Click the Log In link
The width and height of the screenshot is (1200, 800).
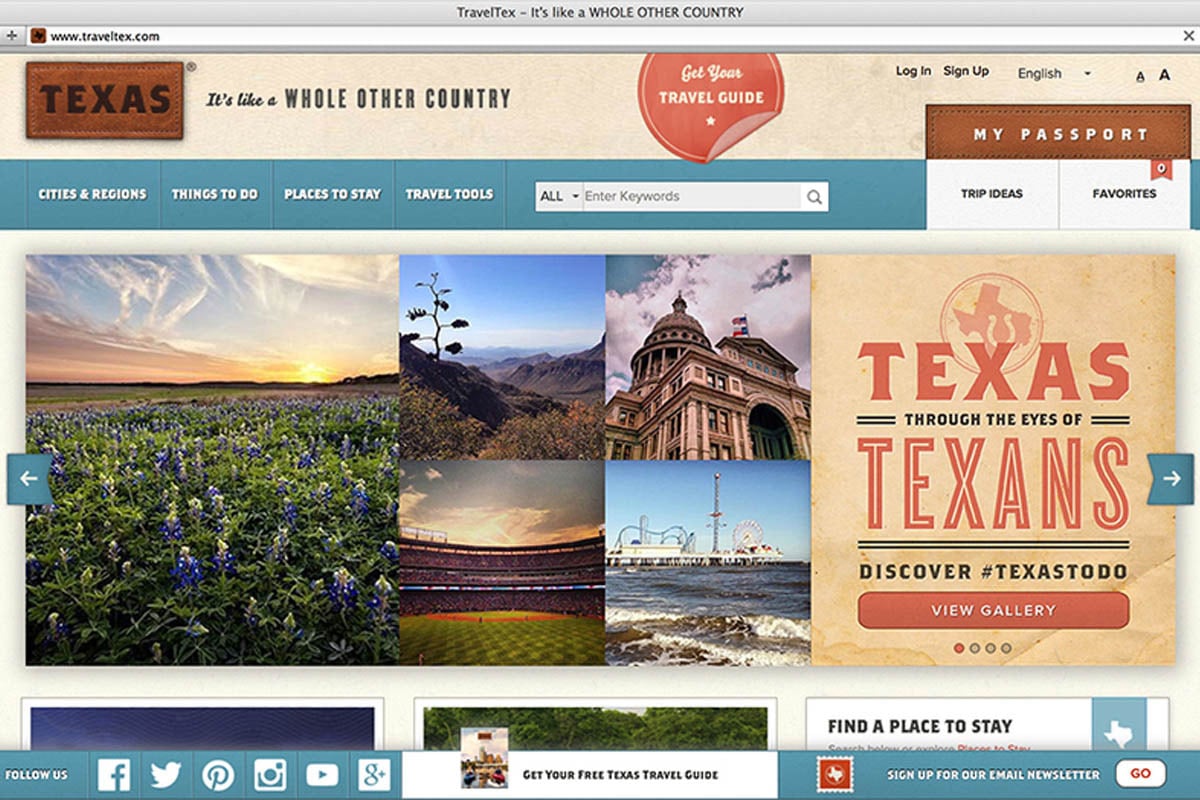(913, 71)
